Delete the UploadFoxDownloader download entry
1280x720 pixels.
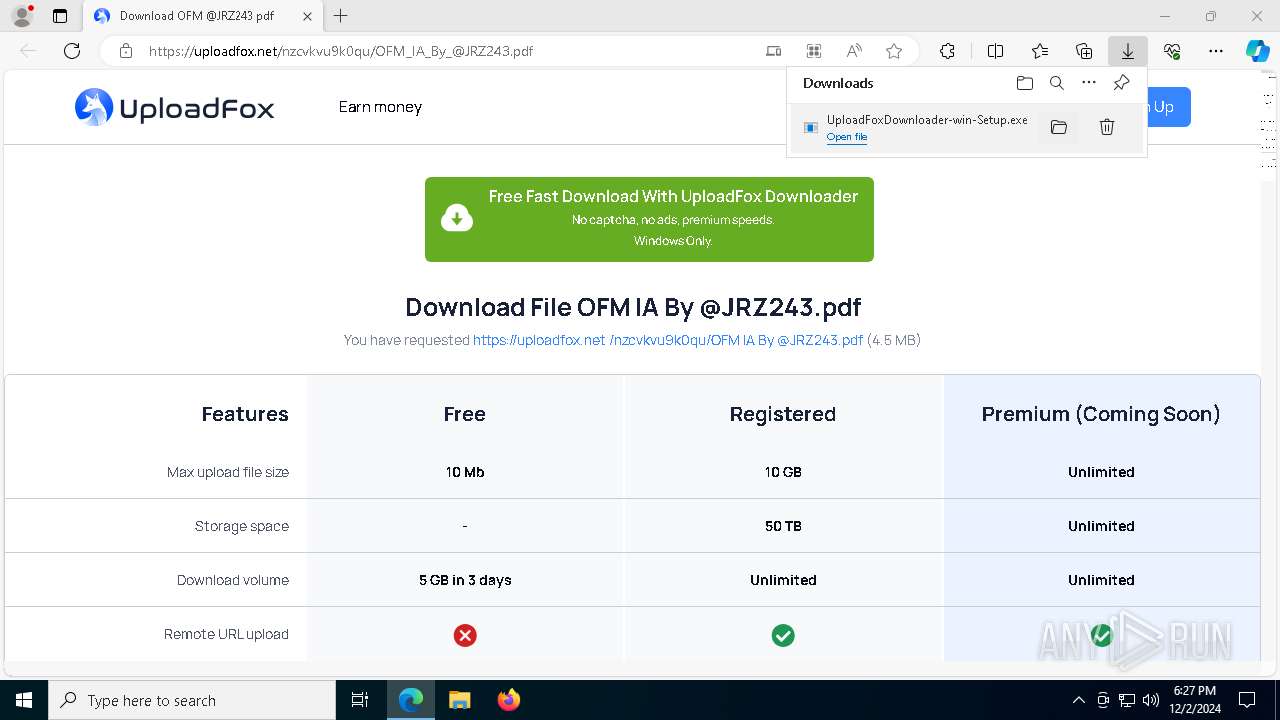tap(1107, 127)
